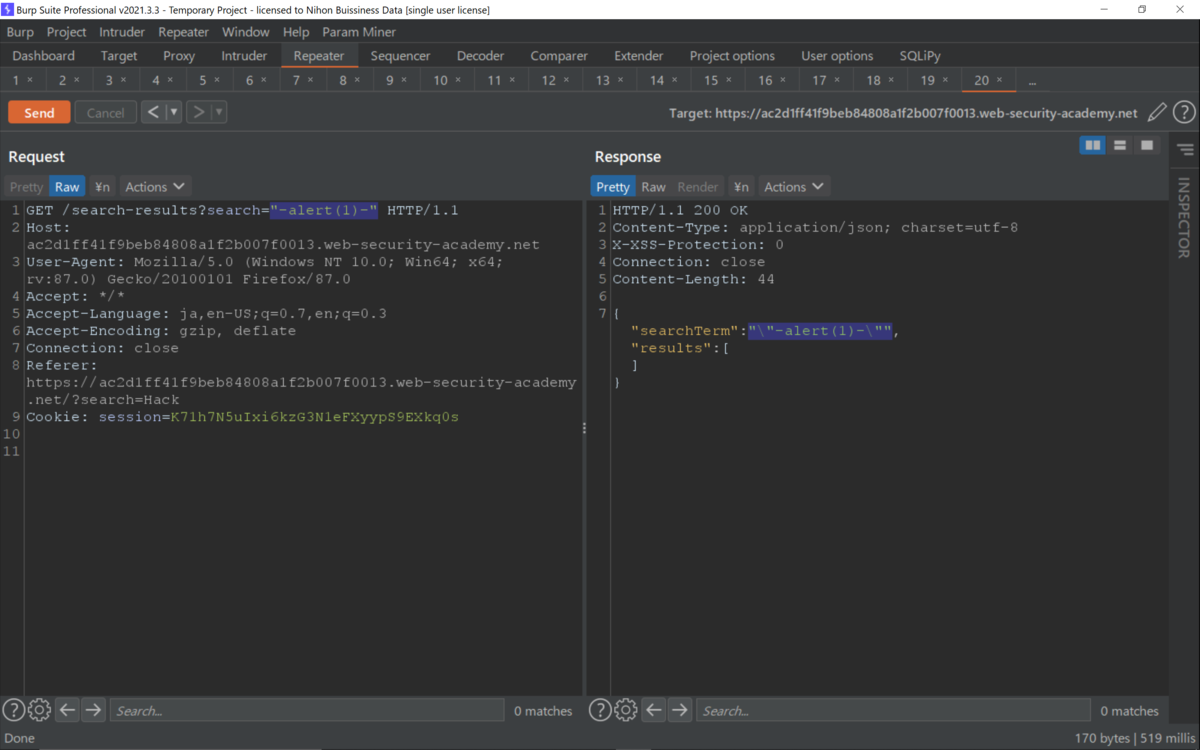This screenshot has width=1200, height=750.
Task: Click the edit target pencil icon
Action: coord(1157,113)
